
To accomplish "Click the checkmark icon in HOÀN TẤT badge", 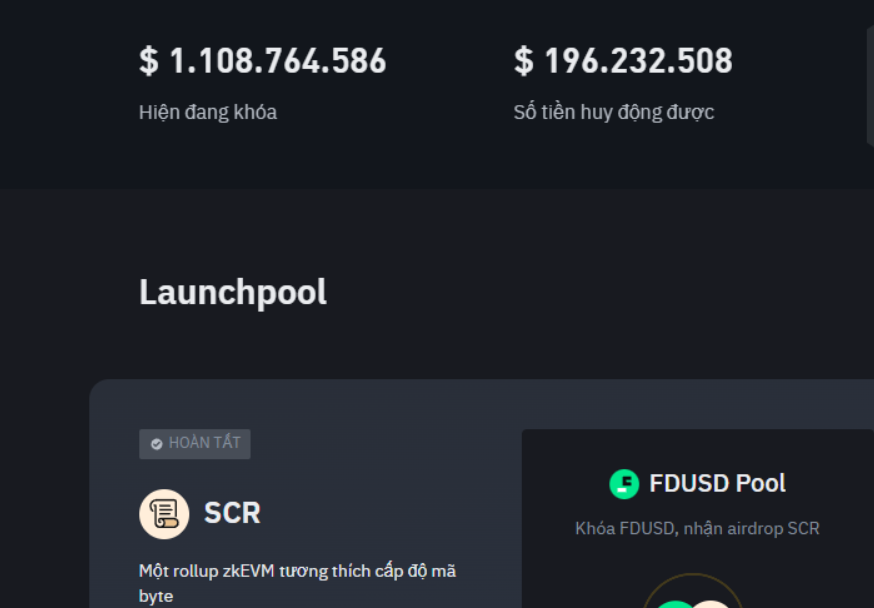I will point(156,444).
